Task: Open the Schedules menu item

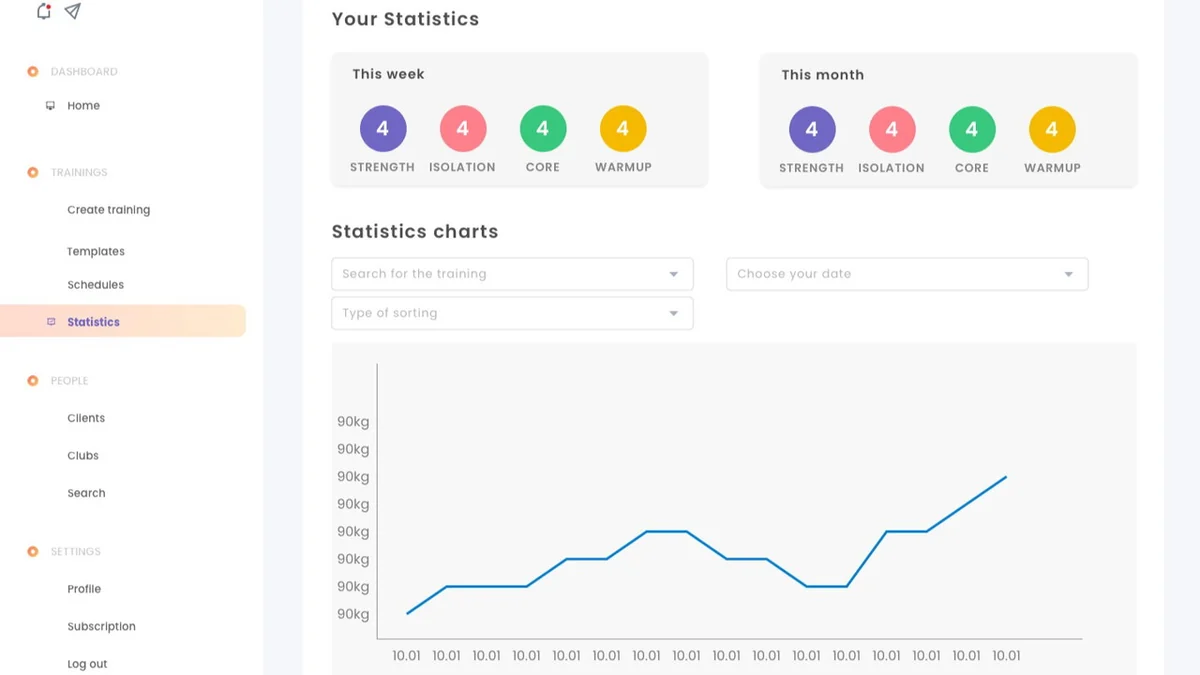Action: pos(95,285)
